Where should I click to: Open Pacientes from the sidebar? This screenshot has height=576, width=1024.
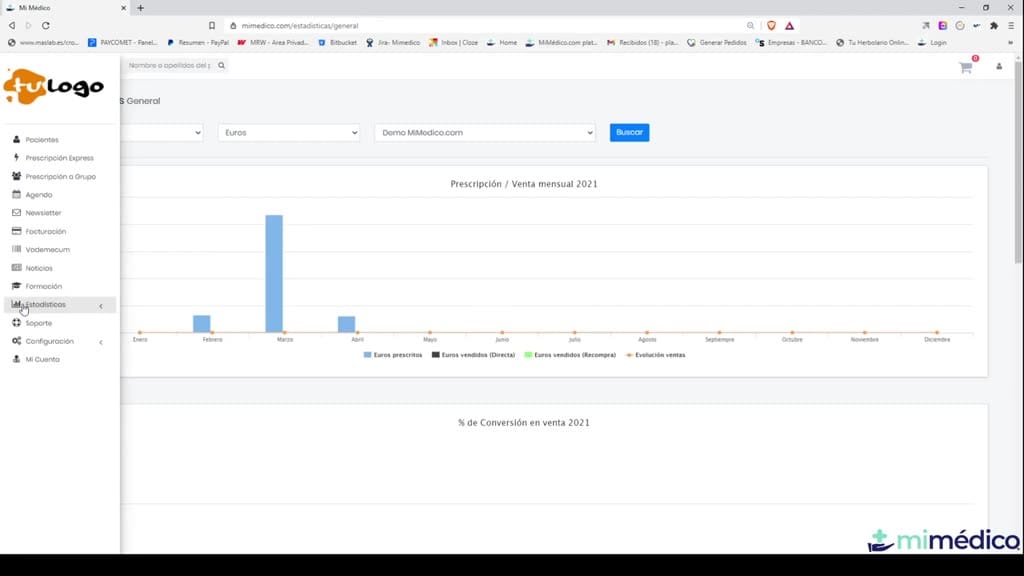coord(42,140)
